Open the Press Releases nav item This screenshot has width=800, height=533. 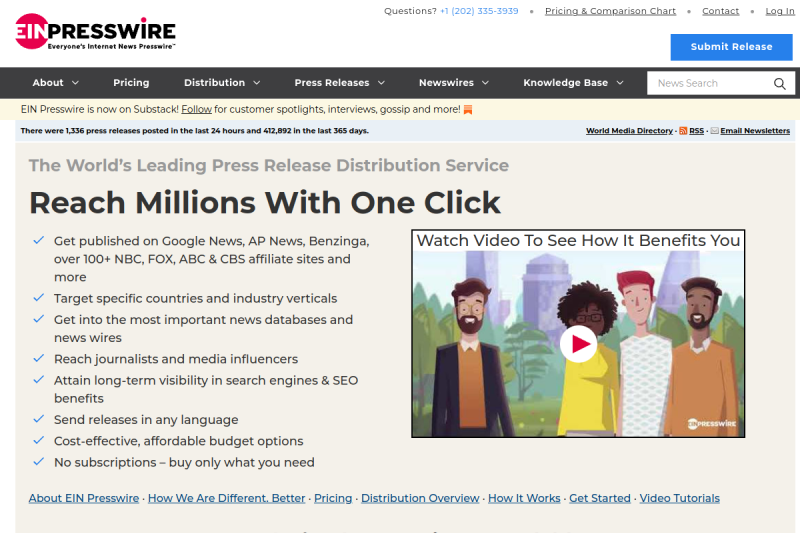[x=332, y=83]
